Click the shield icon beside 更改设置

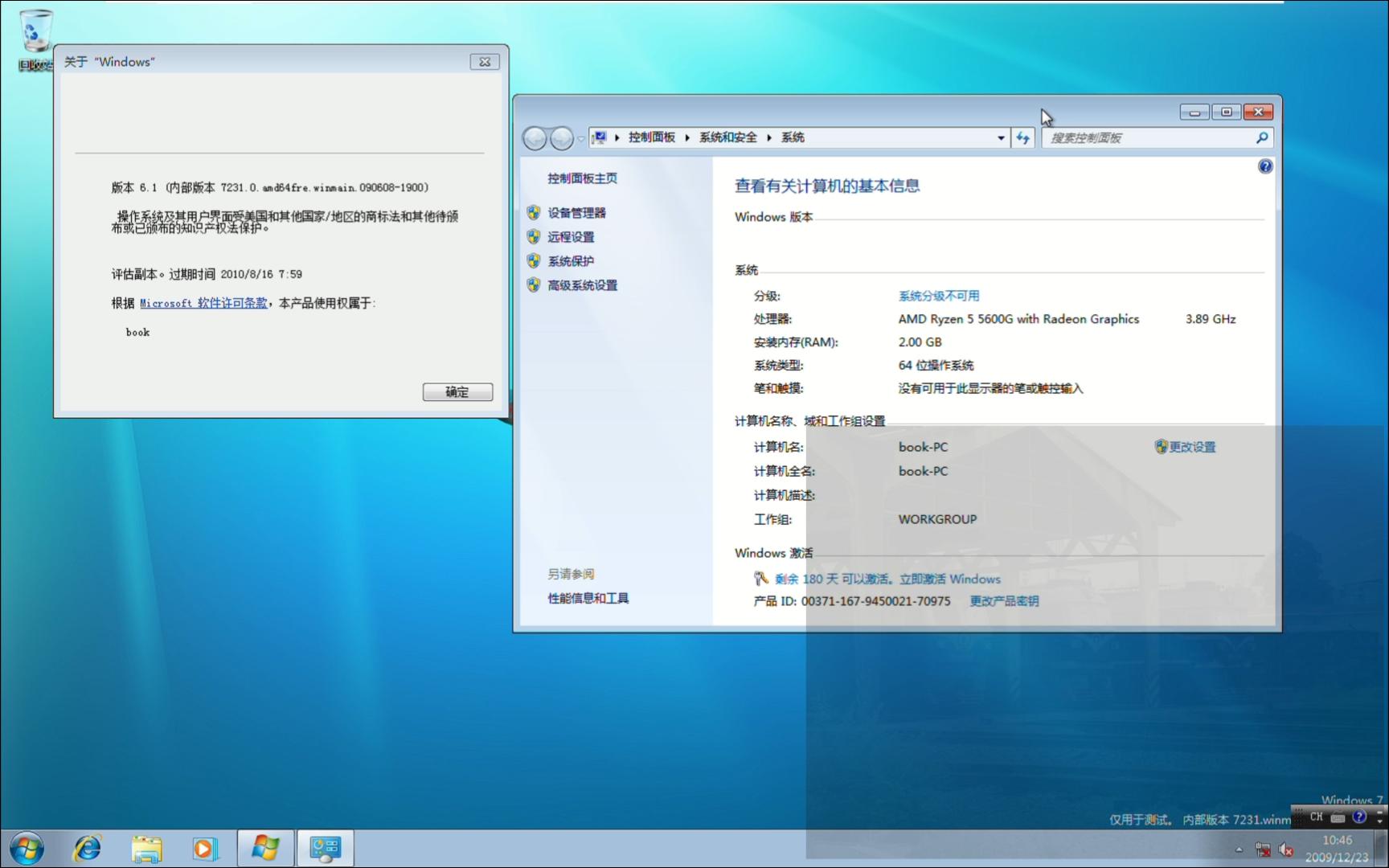tap(1161, 447)
